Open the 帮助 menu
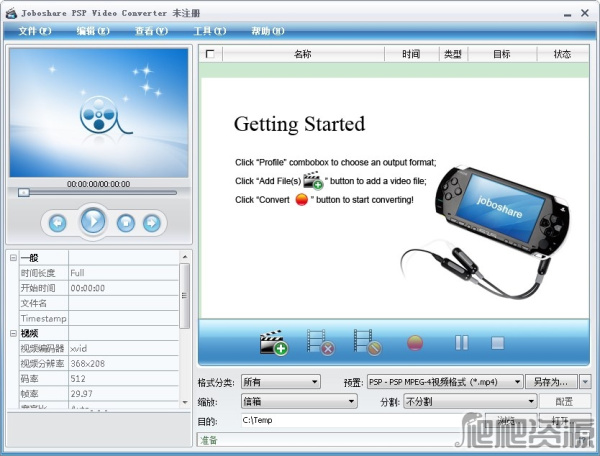The height and width of the screenshot is (456, 600). coord(268,31)
